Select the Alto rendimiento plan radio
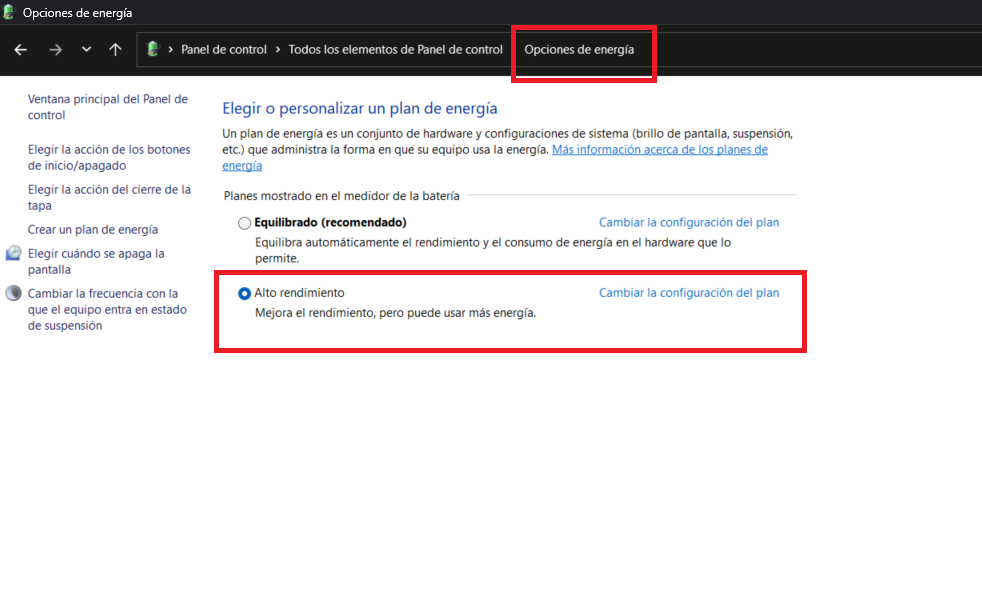 coord(244,293)
